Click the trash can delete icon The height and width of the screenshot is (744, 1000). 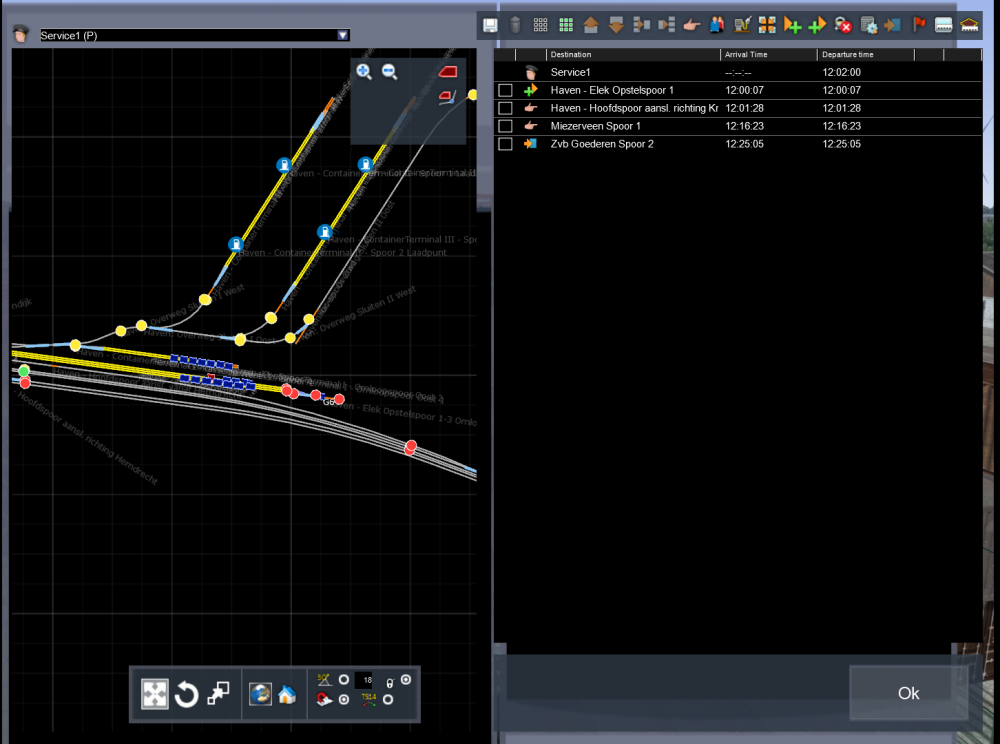pos(515,26)
